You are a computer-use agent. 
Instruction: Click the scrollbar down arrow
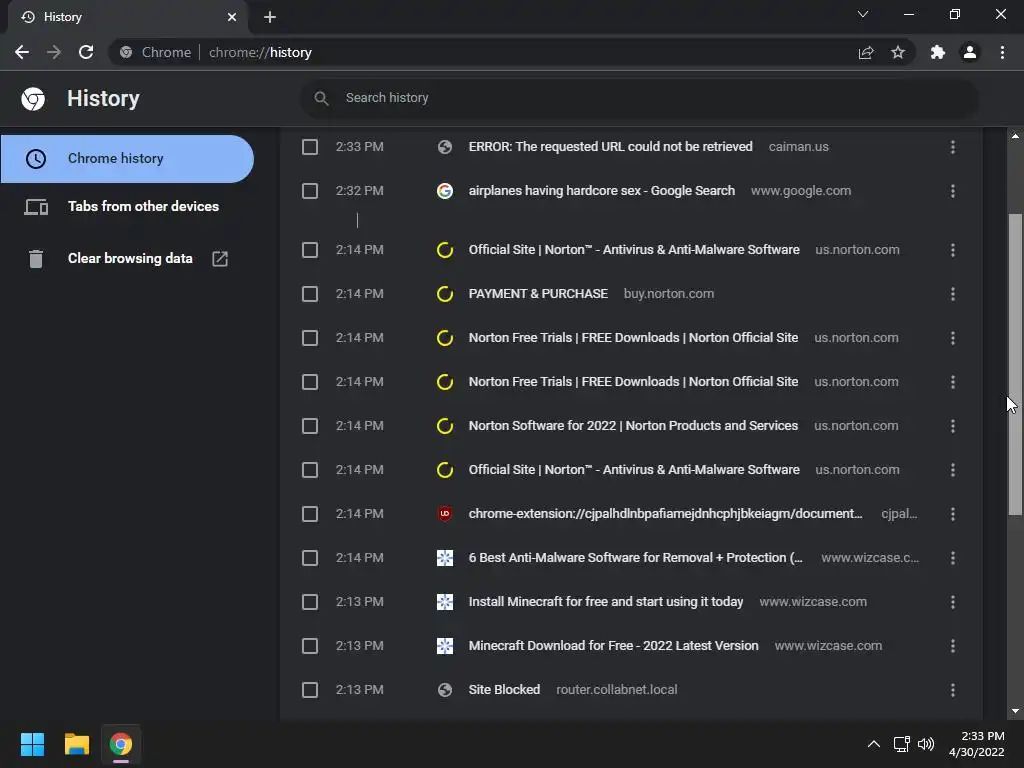point(1015,711)
